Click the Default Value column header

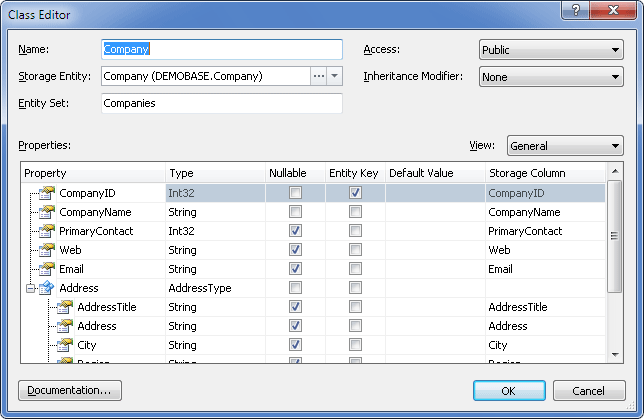coord(435,173)
